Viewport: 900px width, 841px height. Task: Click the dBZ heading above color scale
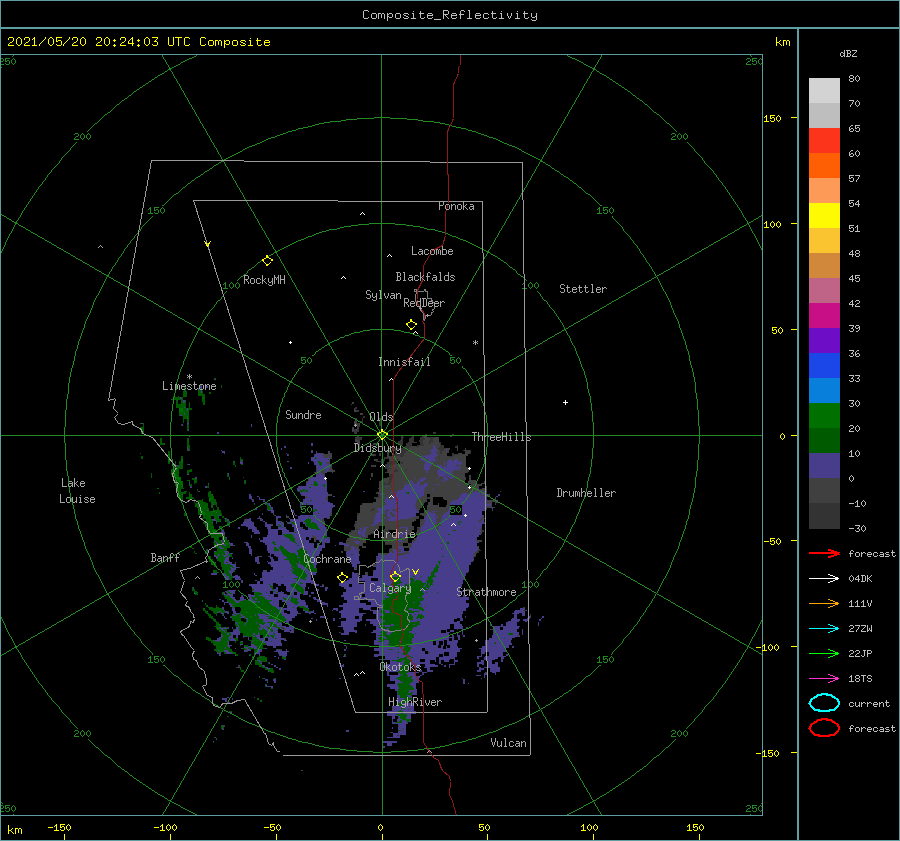[x=848, y=53]
